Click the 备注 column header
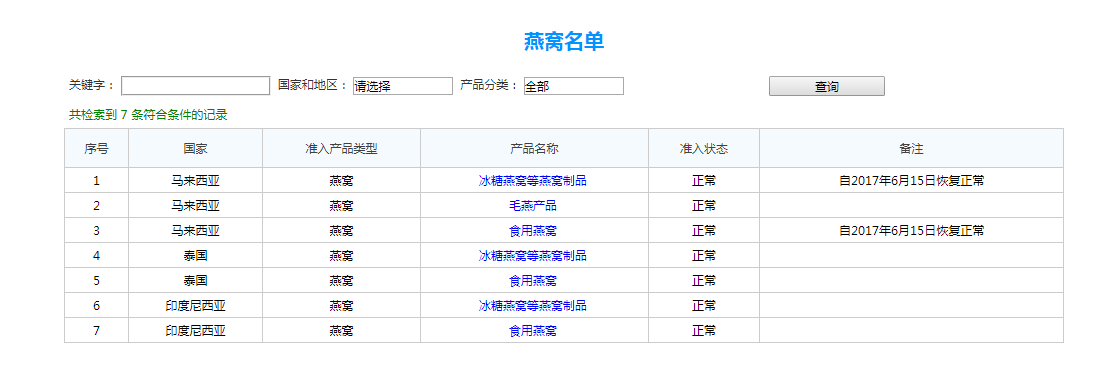The image size is (1116, 391). click(x=911, y=149)
